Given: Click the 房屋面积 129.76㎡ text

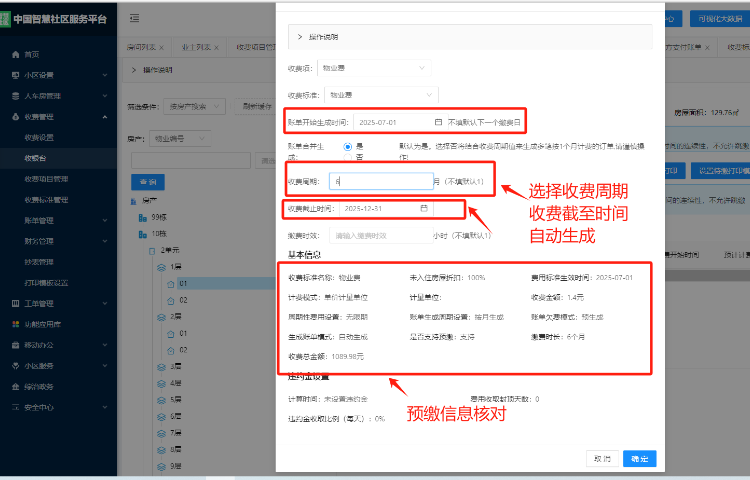Looking at the screenshot, I should [706, 113].
